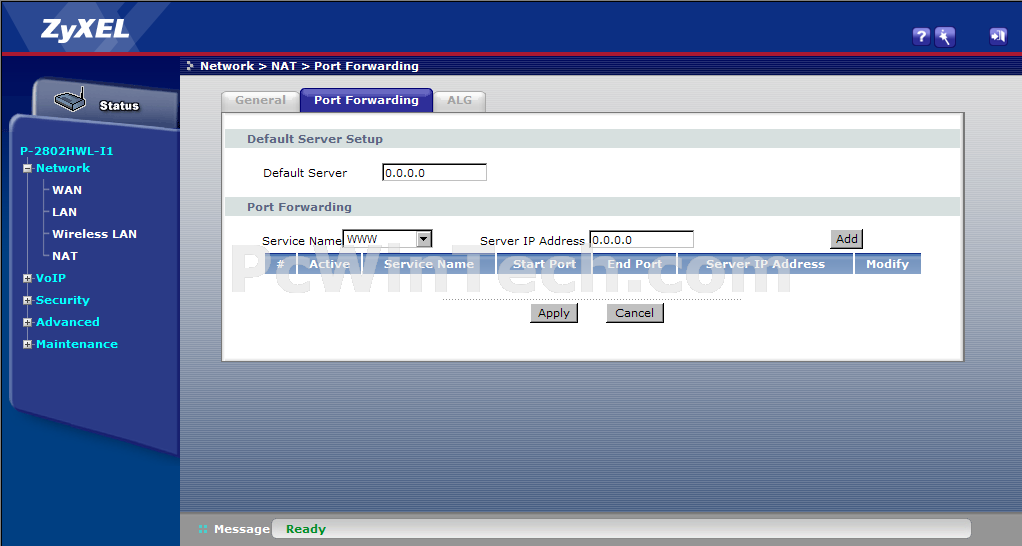The width and height of the screenshot is (1022, 546).
Task: Click the End Port column header
Action: click(x=635, y=264)
